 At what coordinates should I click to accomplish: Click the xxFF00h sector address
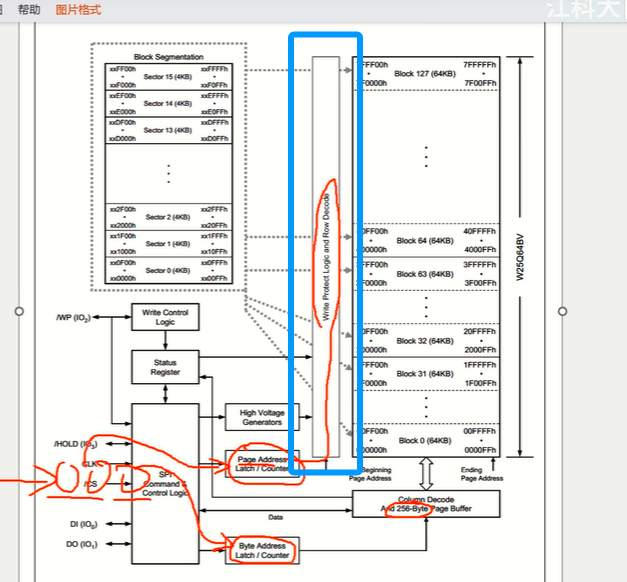coord(123,69)
